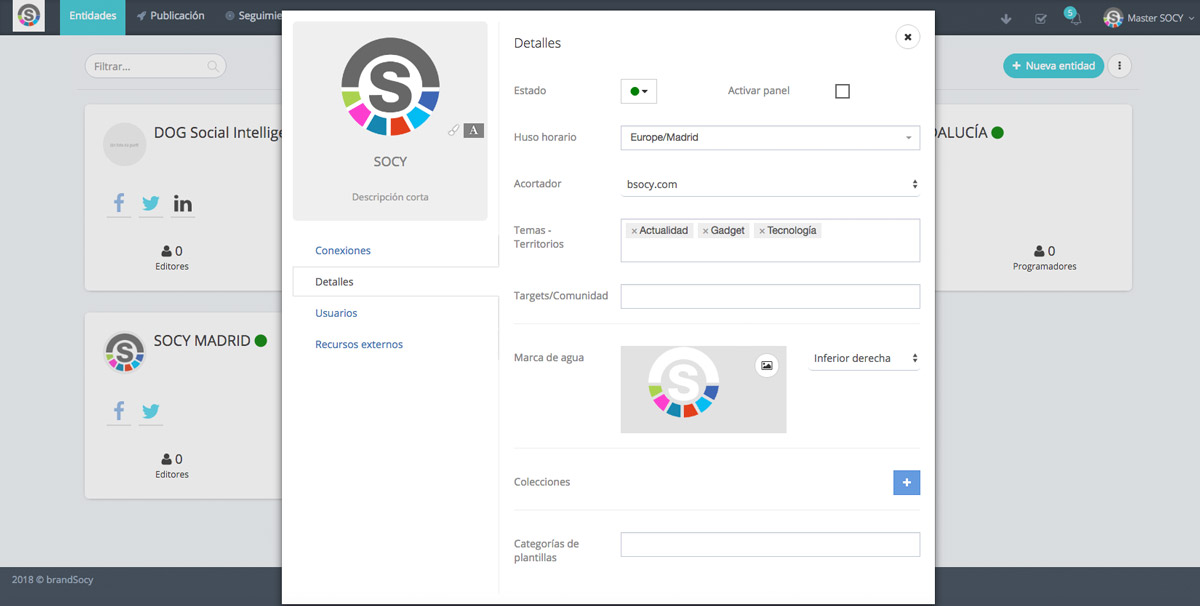1200x606 pixels.
Task: Open the three-dot more options button
Action: pos(1120,66)
